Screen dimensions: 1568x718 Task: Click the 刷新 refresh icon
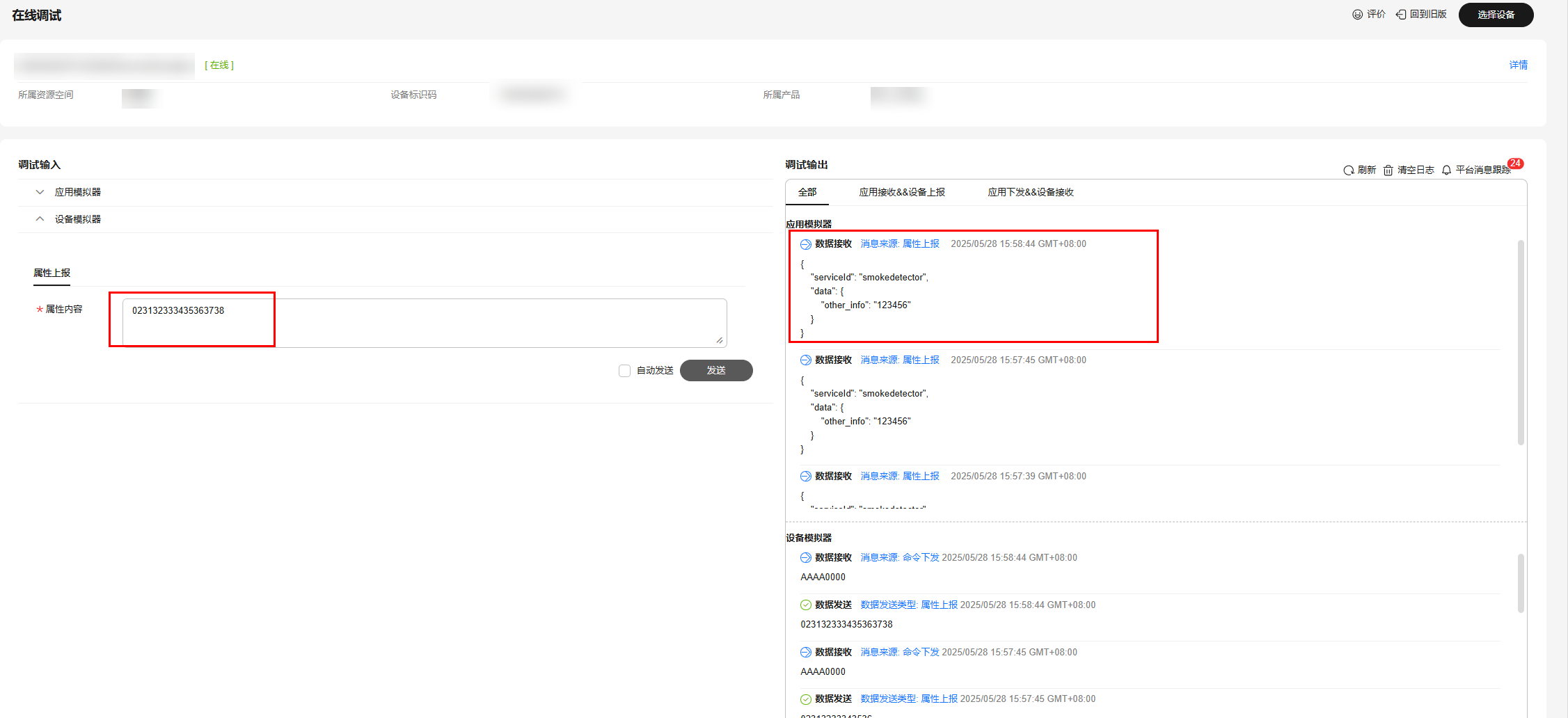pos(1349,170)
